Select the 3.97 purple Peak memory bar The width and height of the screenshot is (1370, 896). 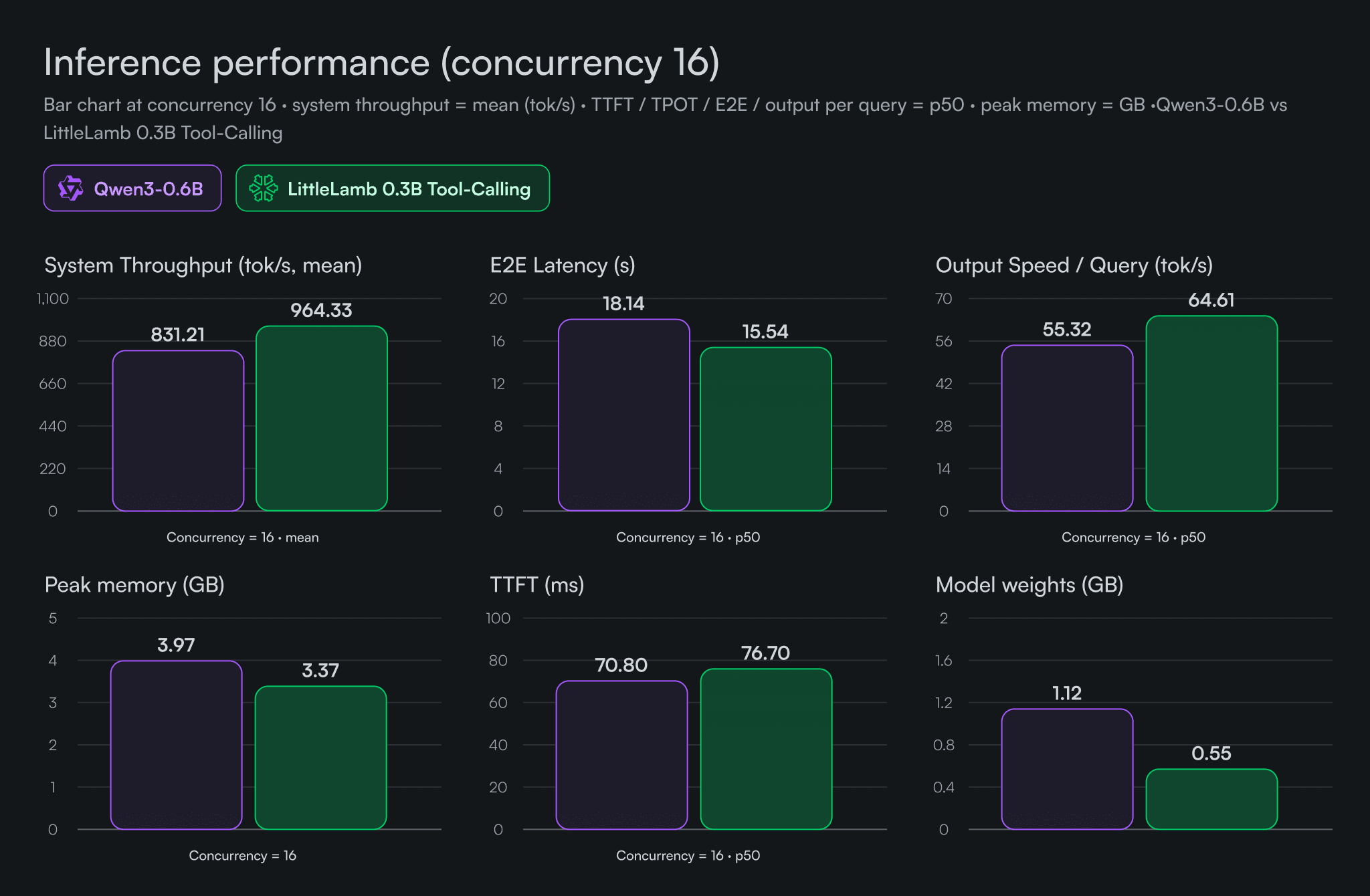(x=176, y=745)
